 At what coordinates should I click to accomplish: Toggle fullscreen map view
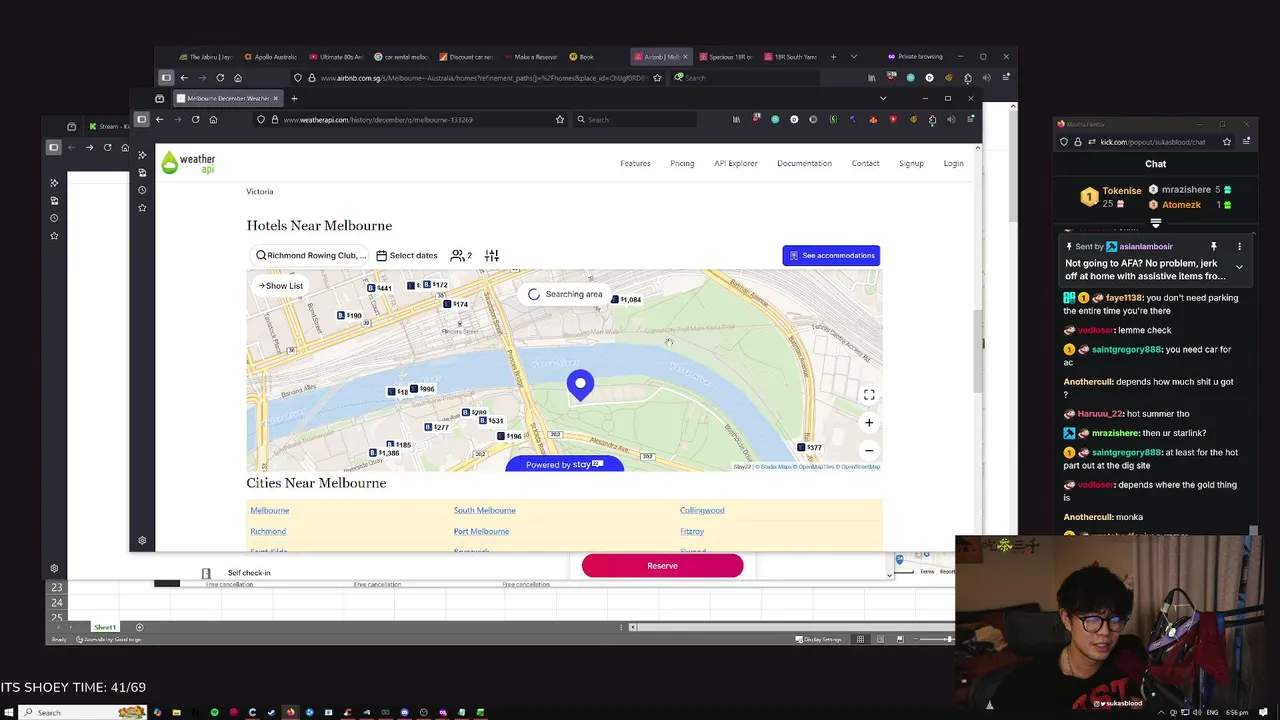(x=869, y=395)
